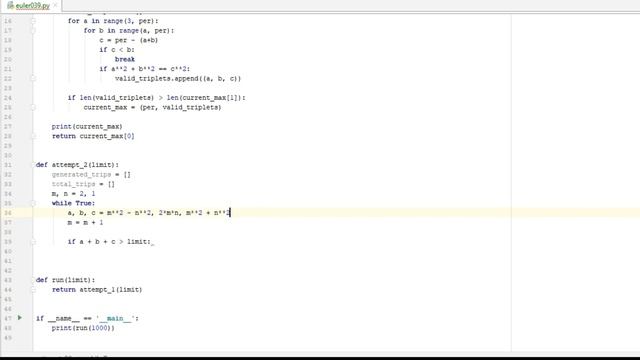The image size is (640, 360).
Task: Toggle the fold marker at 'return attempt_1(limit)'
Action: (x=33, y=290)
